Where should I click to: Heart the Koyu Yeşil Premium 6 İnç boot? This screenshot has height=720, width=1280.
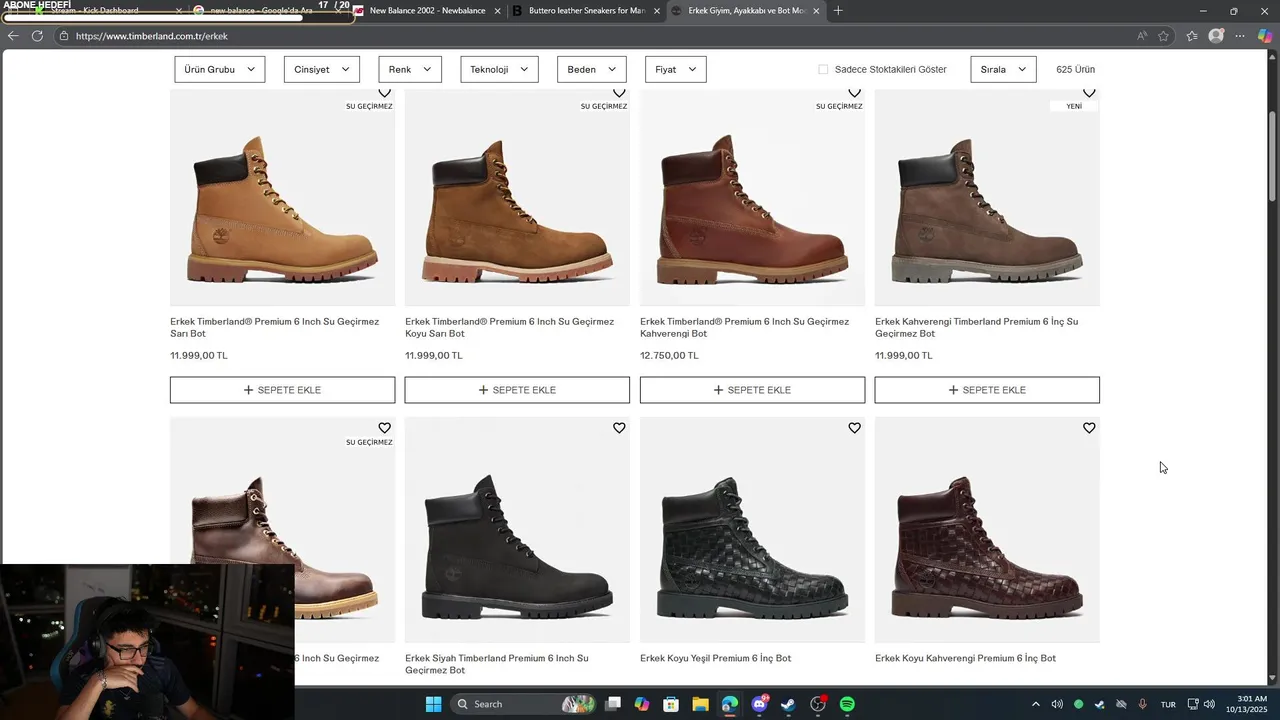pos(854,428)
